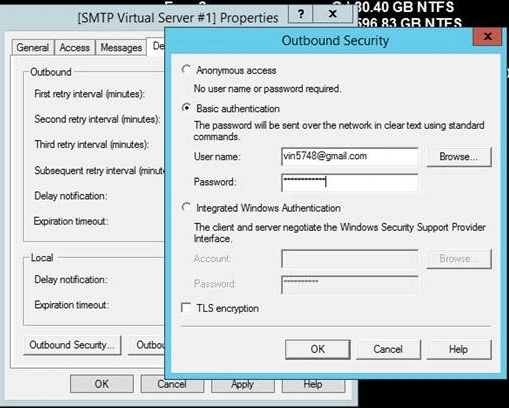Switch to the General tab
This screenshot has width=509, height=408.
pos(33,48)
